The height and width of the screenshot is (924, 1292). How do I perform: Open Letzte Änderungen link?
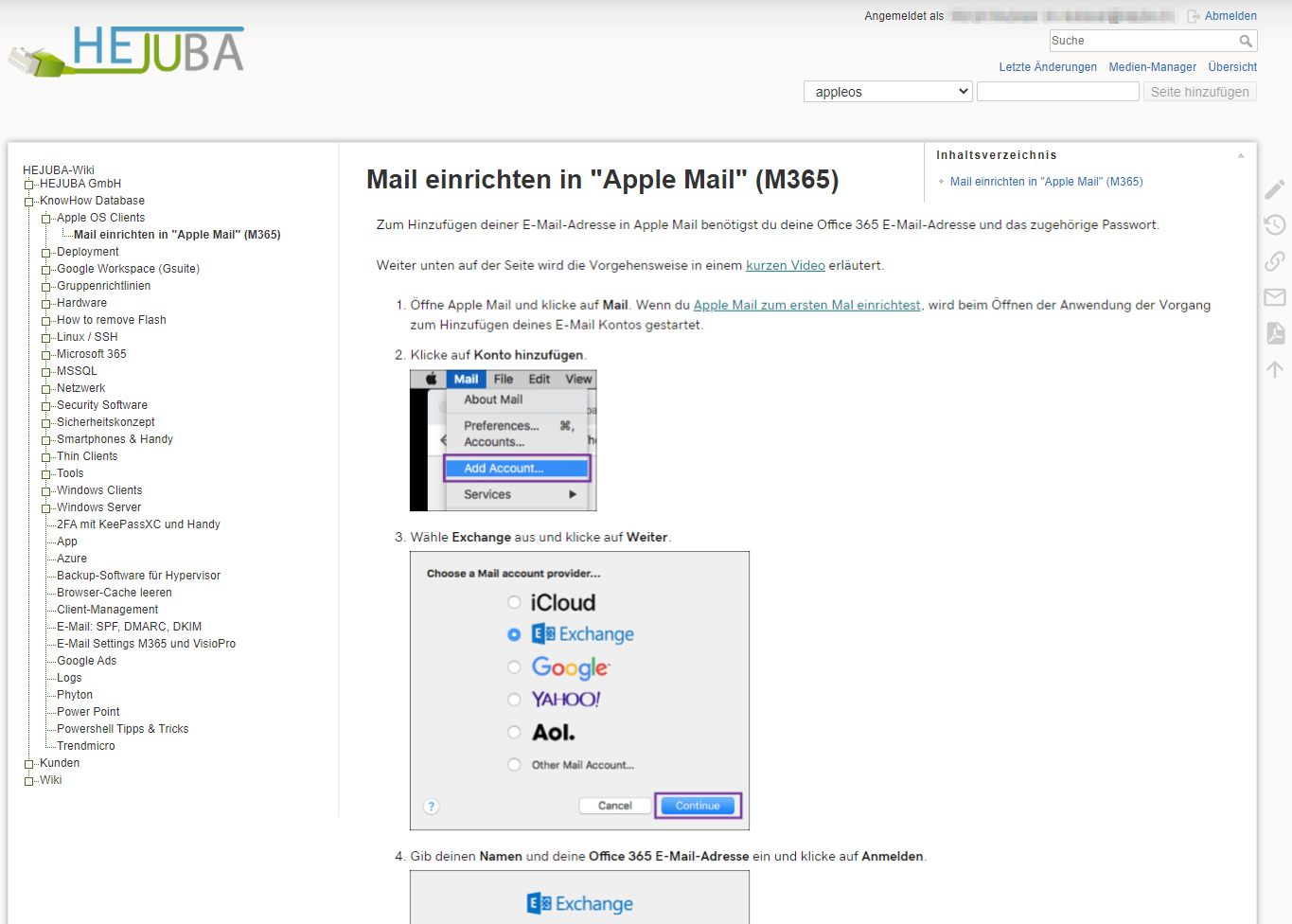click(x=1048, y=67)
